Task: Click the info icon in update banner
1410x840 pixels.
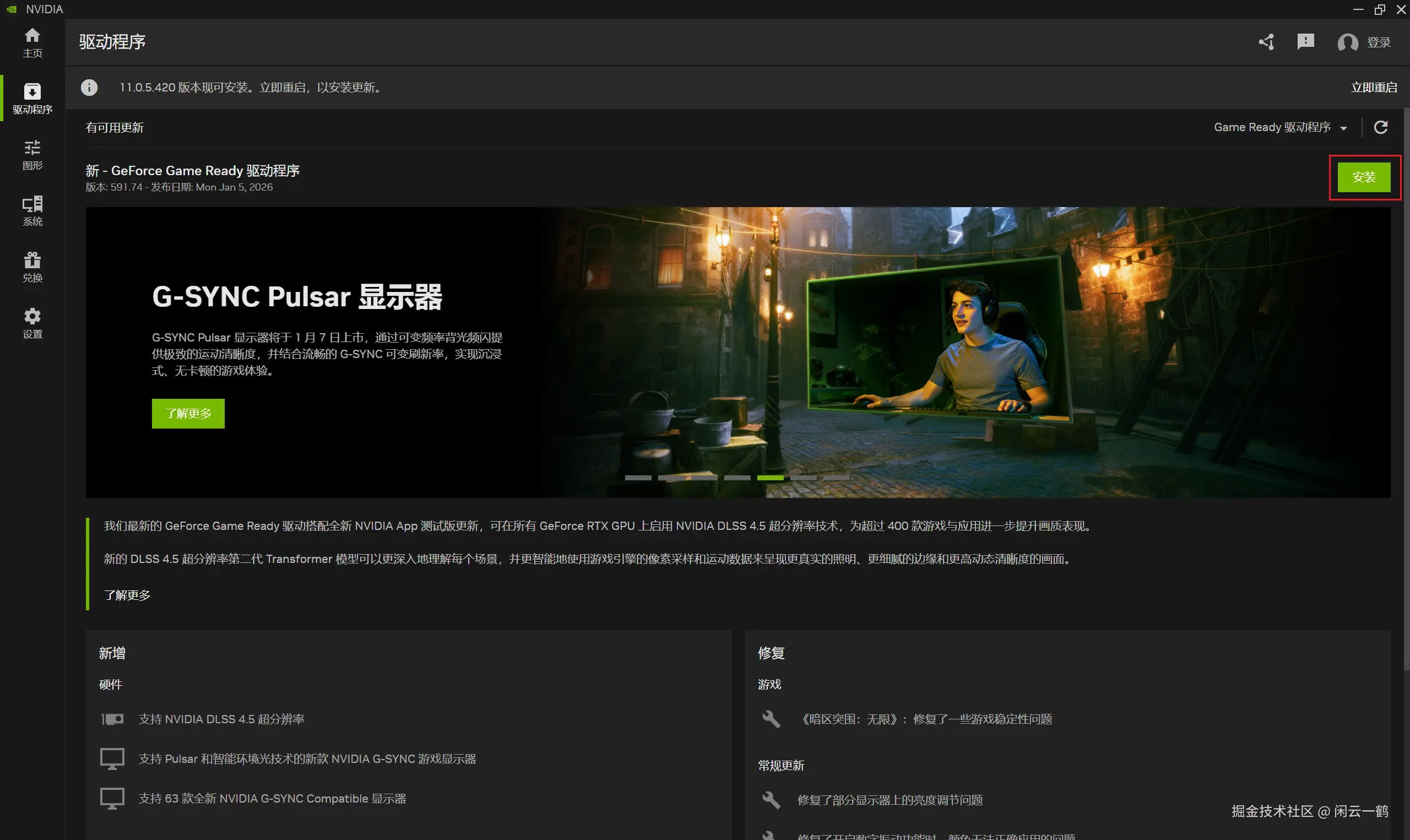Action: (89, 87)
